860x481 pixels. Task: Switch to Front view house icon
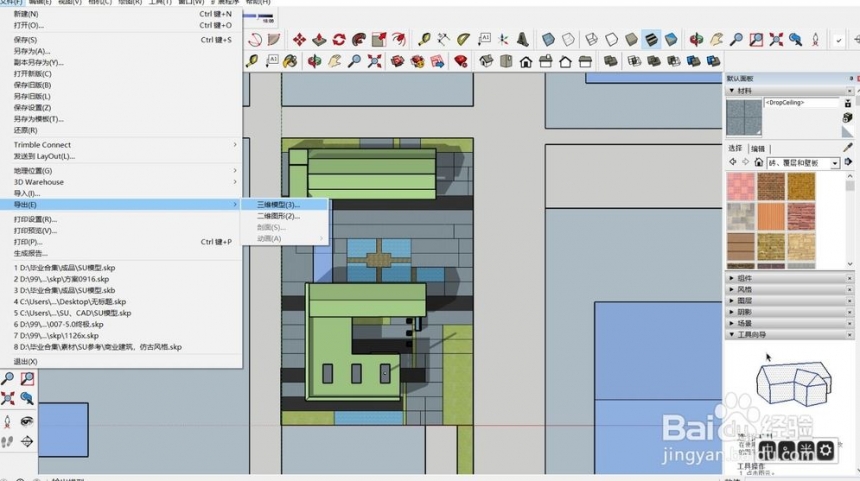tap(526, 61)
